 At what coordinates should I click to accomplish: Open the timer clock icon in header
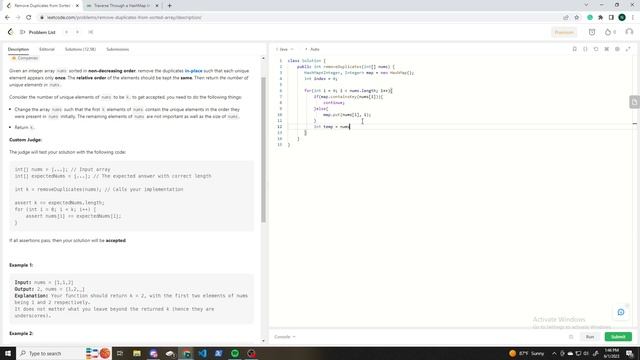tap(592, 32)
